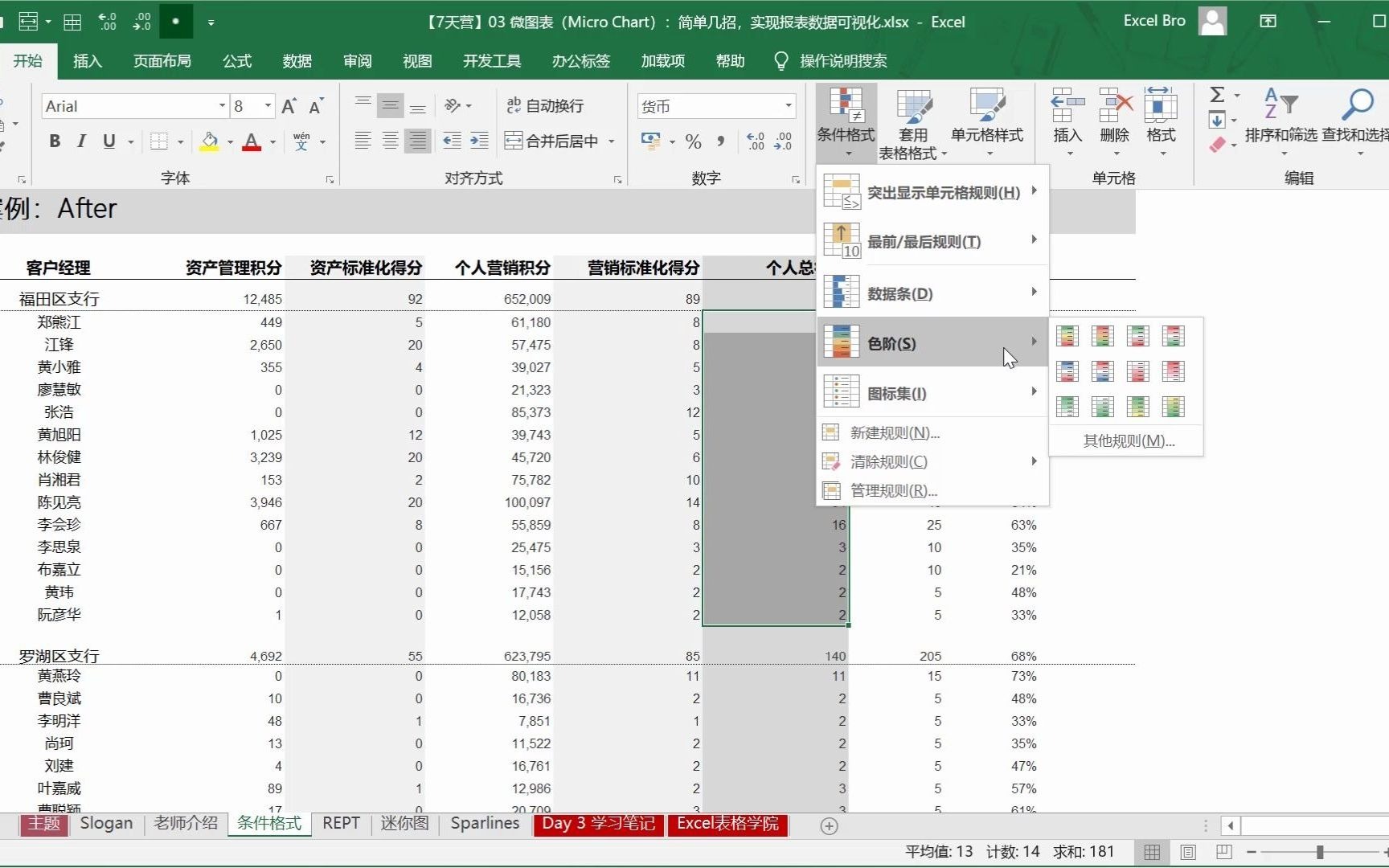Screen dimensions: 1389x868
Task: Click decrease indent icon
Action: (x=453, y=141)
